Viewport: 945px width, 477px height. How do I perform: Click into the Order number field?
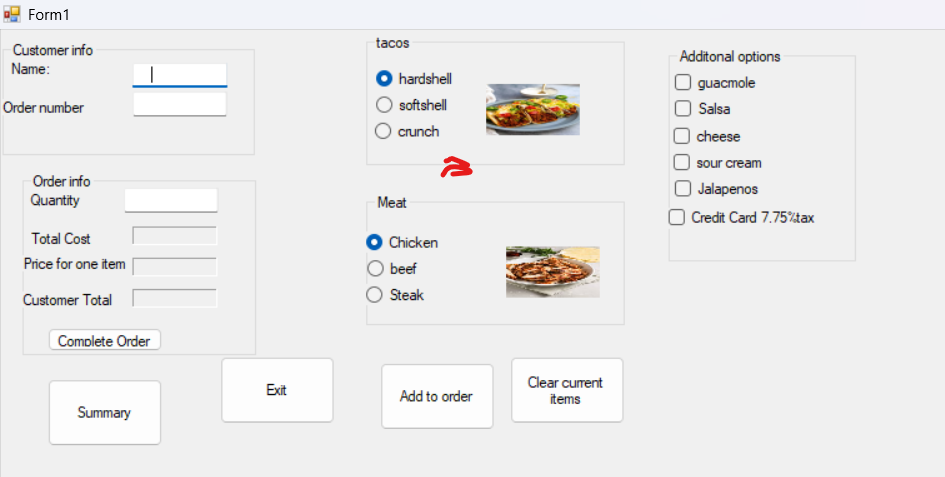coord(179,105)
